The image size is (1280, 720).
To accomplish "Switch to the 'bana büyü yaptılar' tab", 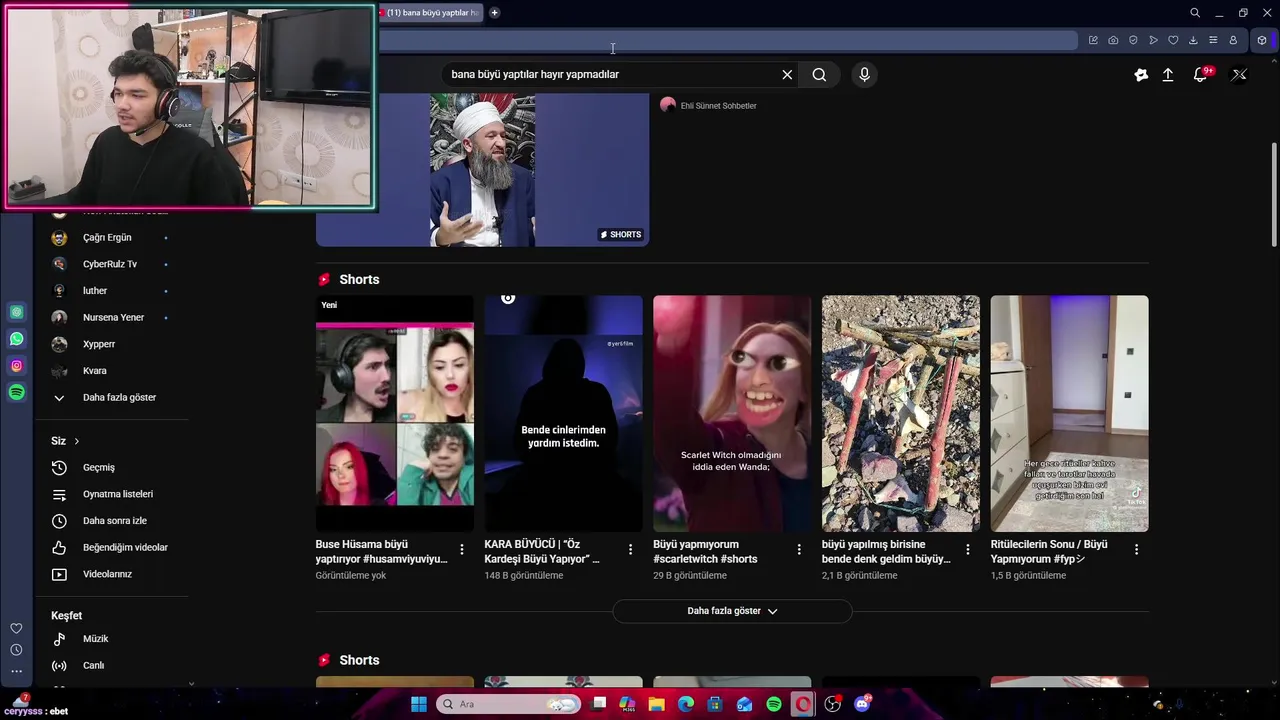I will coord(430,13).
